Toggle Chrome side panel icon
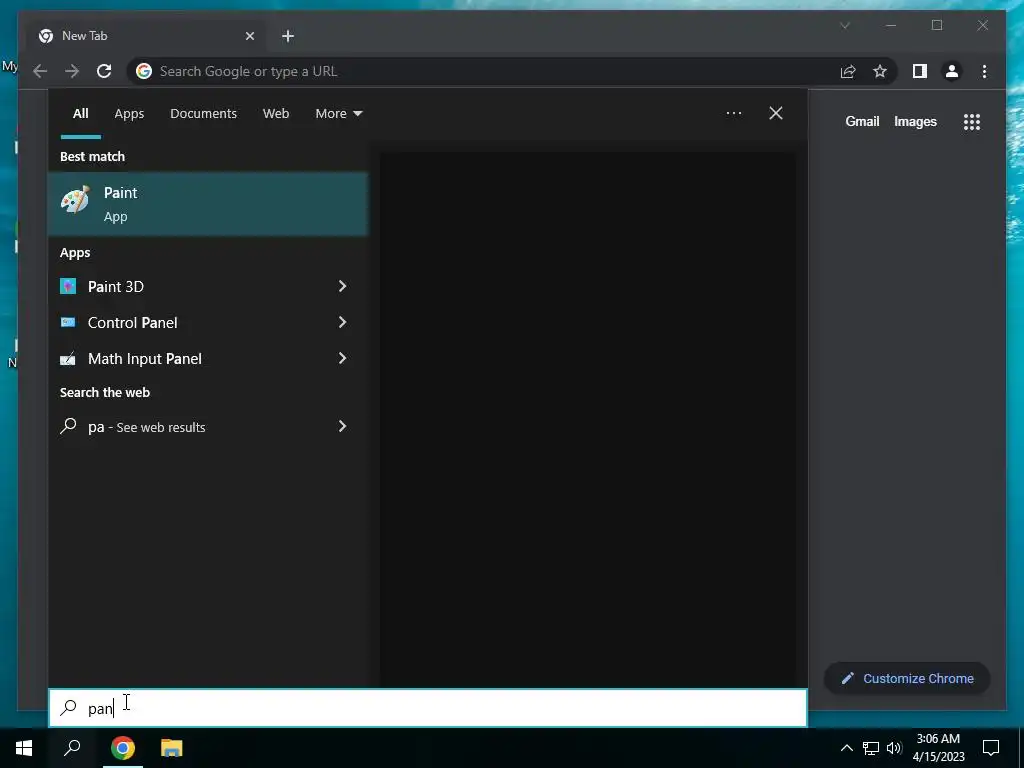Screen dimensions: 1024x768 (x=920, y=71)
